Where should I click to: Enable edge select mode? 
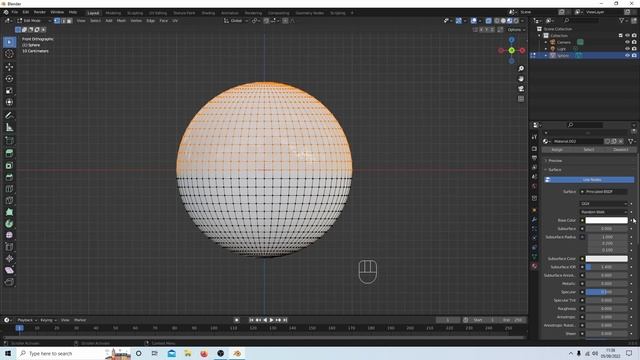pos(63,20)
